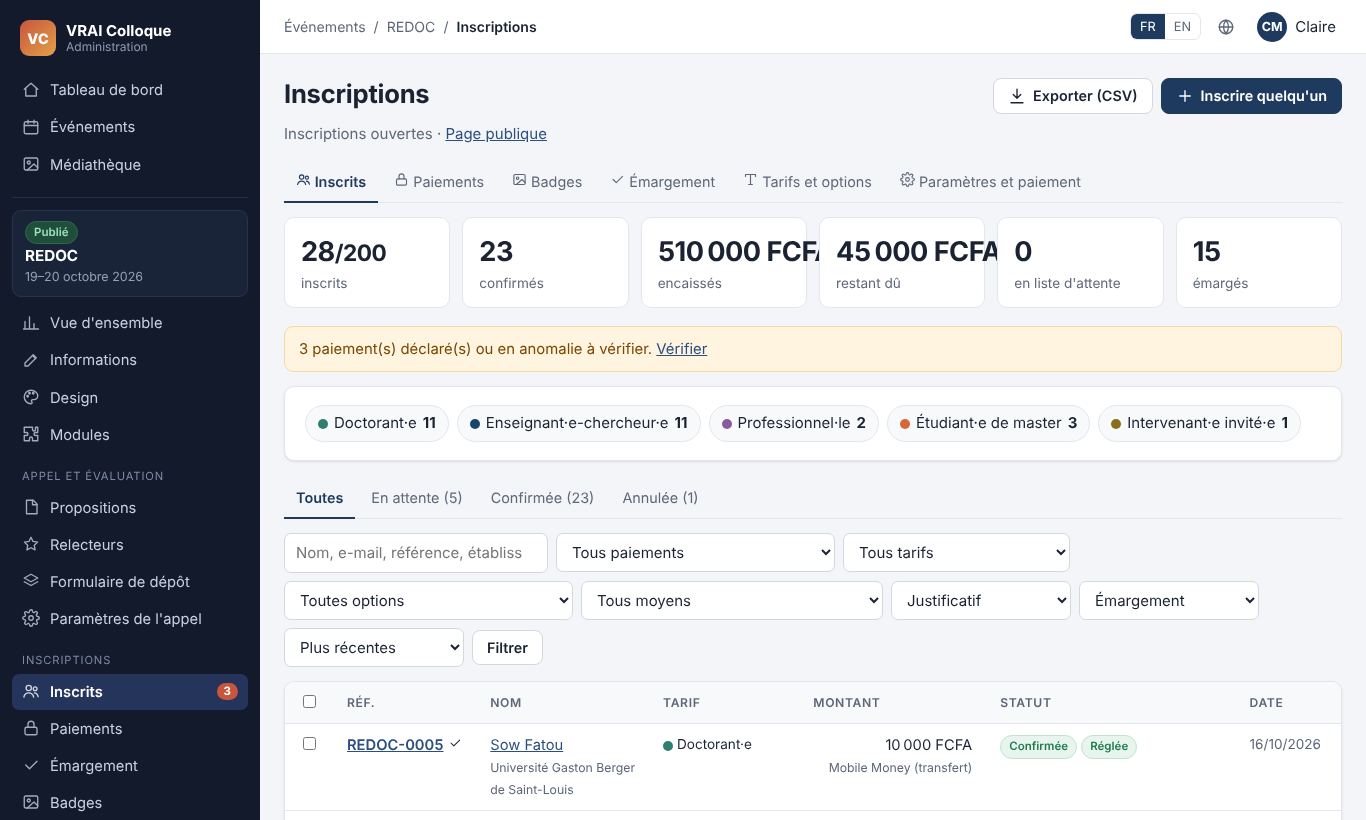
Task: Click Exporter (CSV) button
Action: tap(1073, 96)
